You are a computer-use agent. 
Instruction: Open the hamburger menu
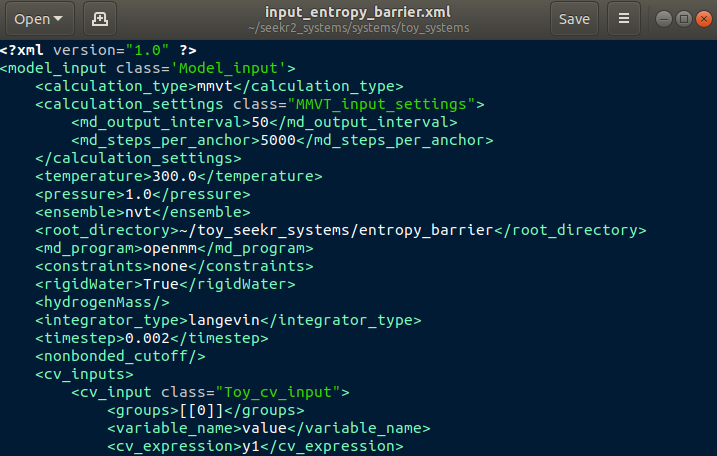pyautogui.click(x=624, y=19)
